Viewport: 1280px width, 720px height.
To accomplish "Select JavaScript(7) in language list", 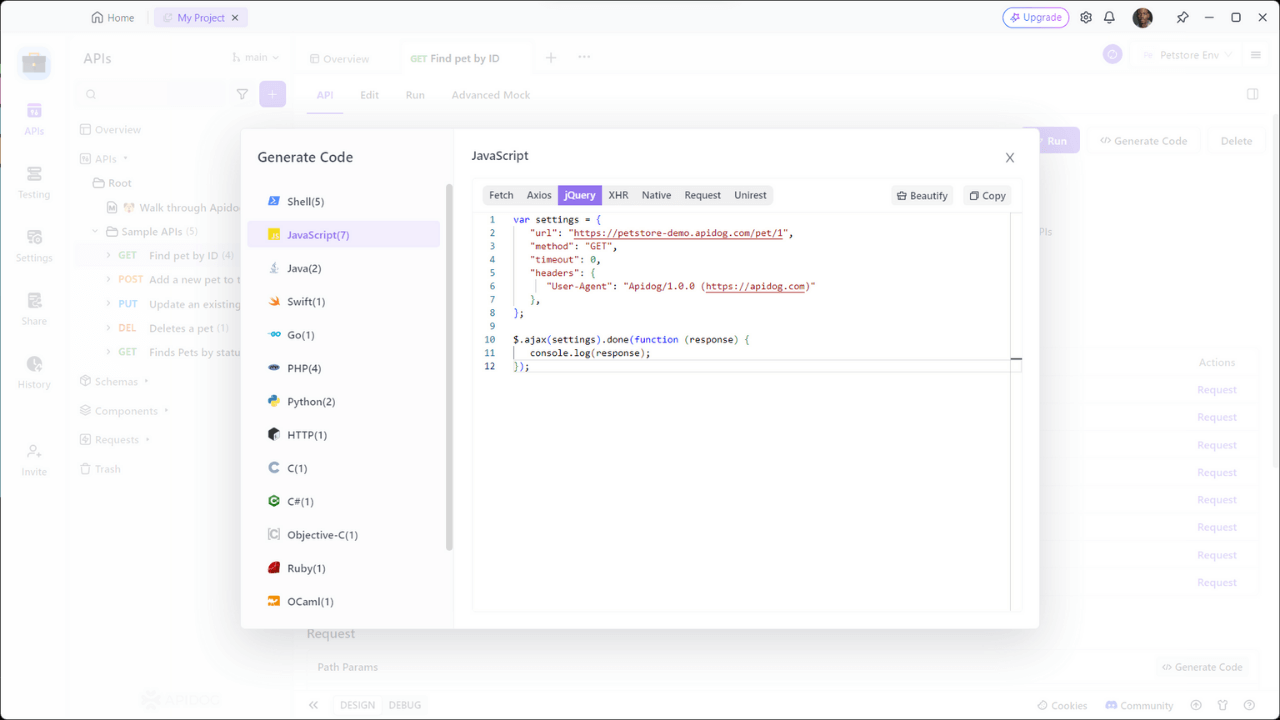I will coord(343,234).
